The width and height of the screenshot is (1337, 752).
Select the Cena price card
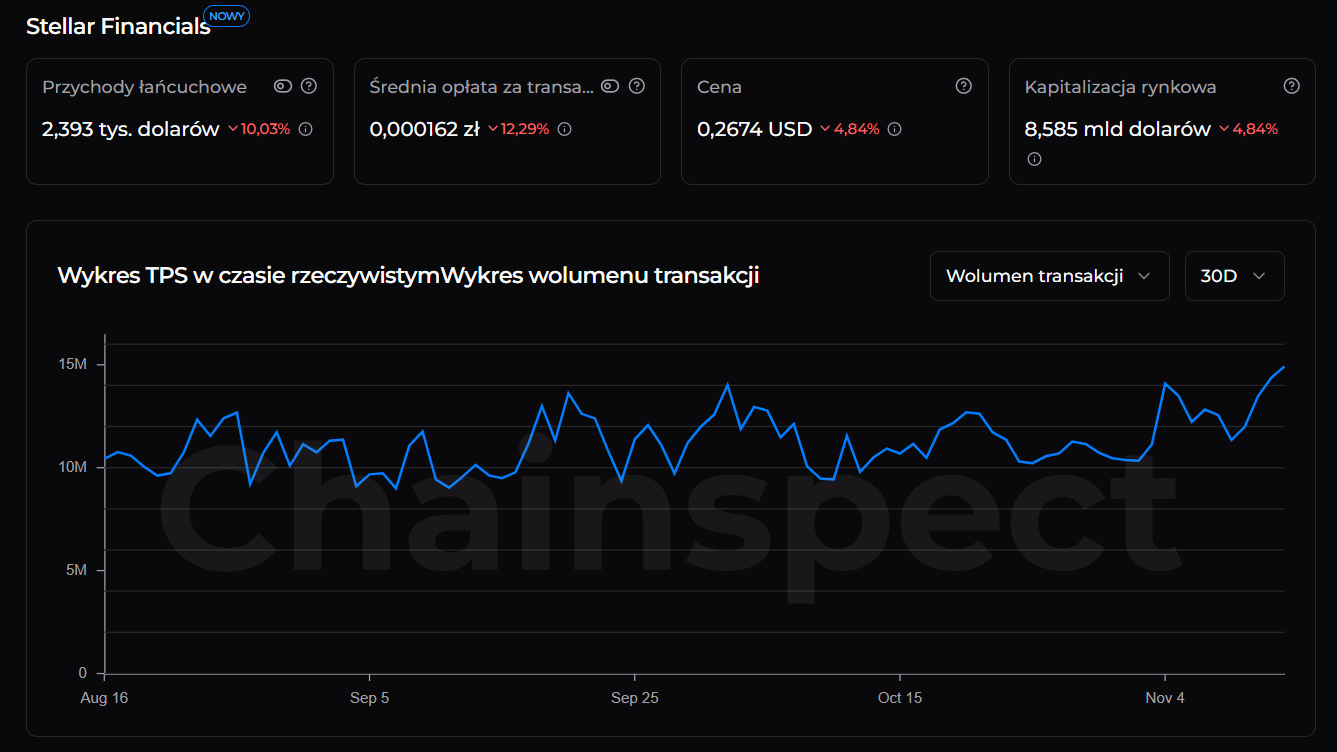coord(834,121)
